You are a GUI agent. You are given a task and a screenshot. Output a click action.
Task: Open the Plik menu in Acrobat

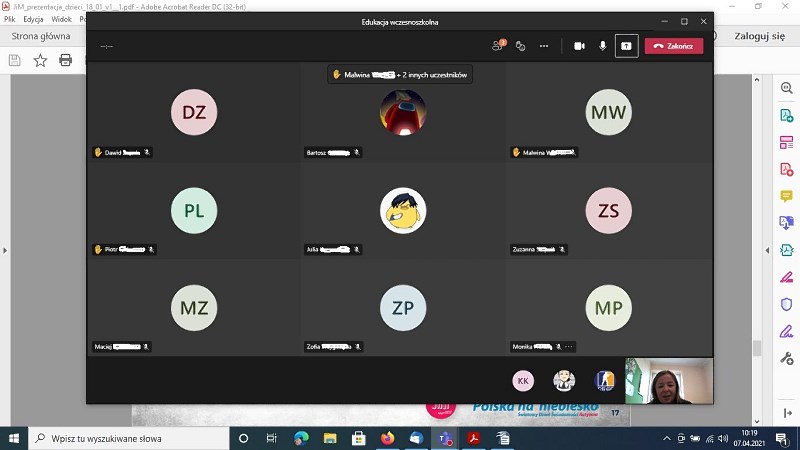coord(10,19)
